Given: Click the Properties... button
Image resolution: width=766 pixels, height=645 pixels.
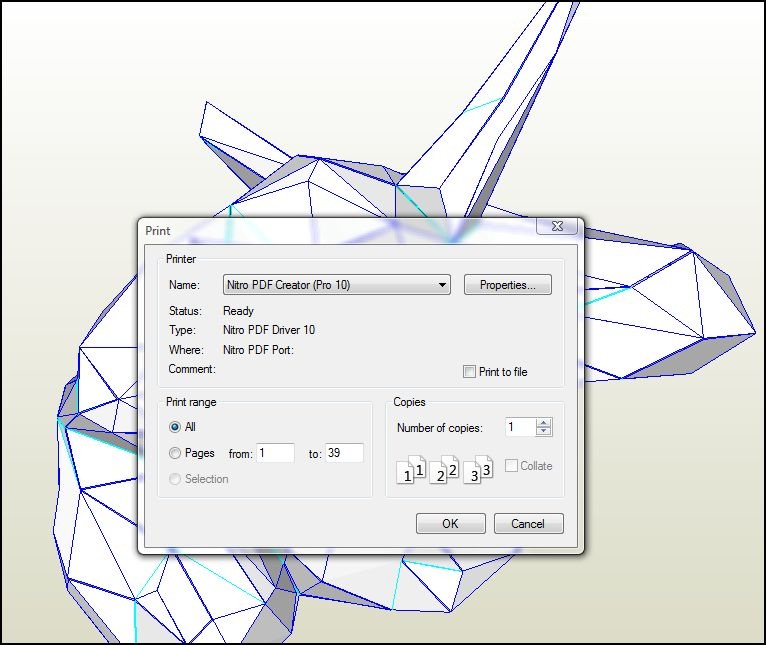Looking at the screenshot, I should point(508,284).
